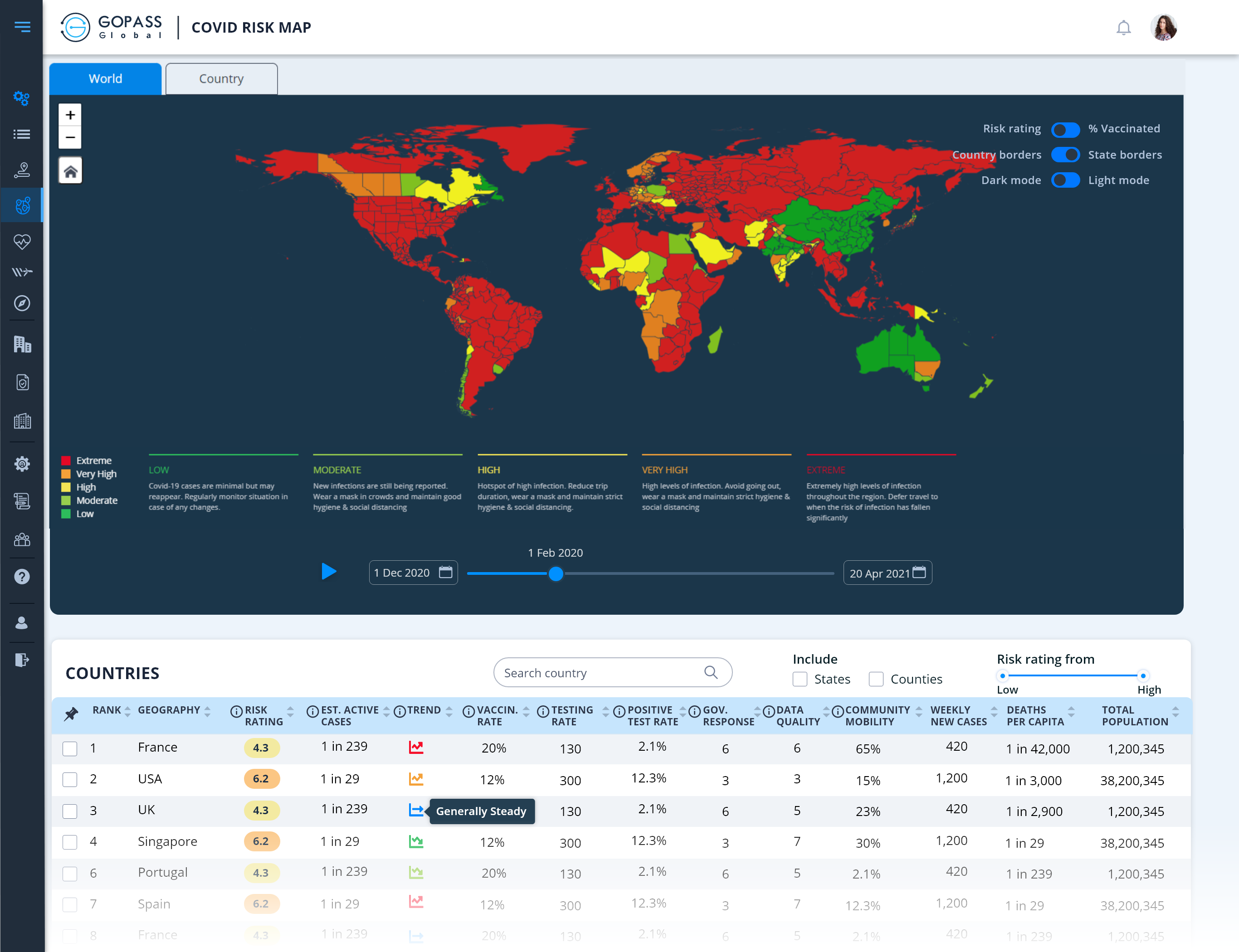
Task: Open the 1 Dec 2020 date picker
Action: pos(413,572)
